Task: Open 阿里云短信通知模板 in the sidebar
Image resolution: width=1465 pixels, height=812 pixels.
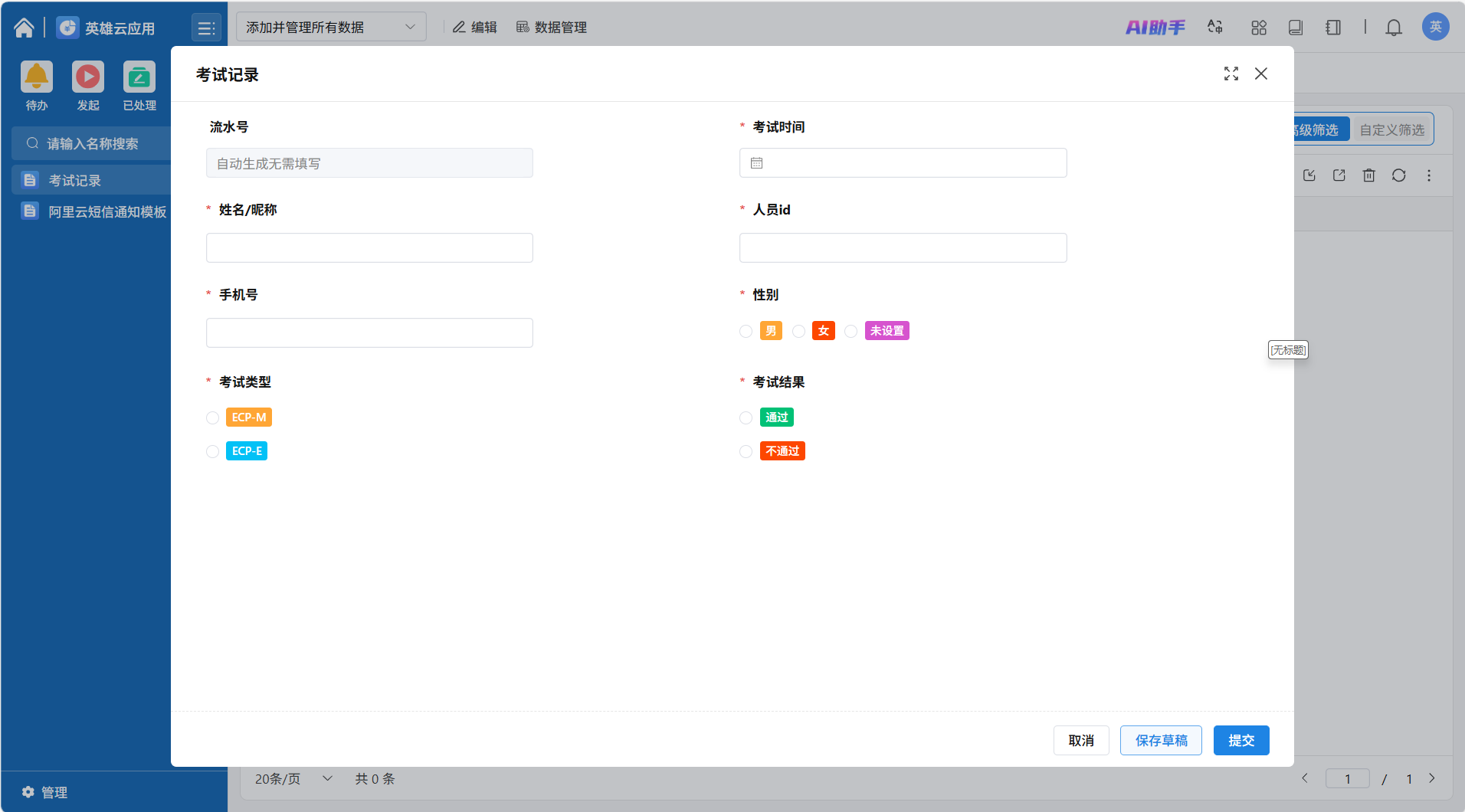Action: tap(107, 212)
